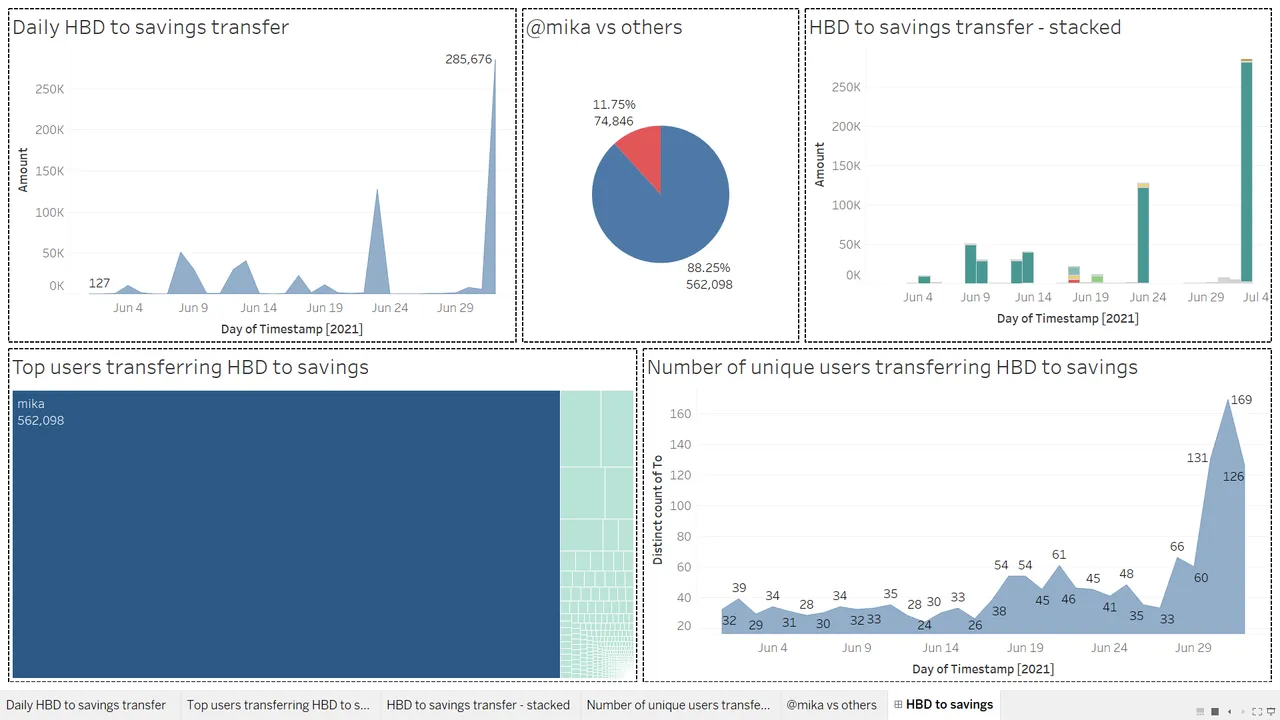Click the 'Distinct count of To' axis title
The image size is (1280, 720).
(658, 509)
